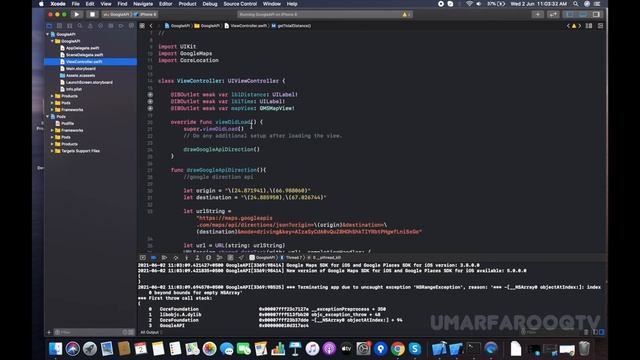Expand Frameworks folder under the GoogleAPI project
640x360 pixels.
[52, 110]
